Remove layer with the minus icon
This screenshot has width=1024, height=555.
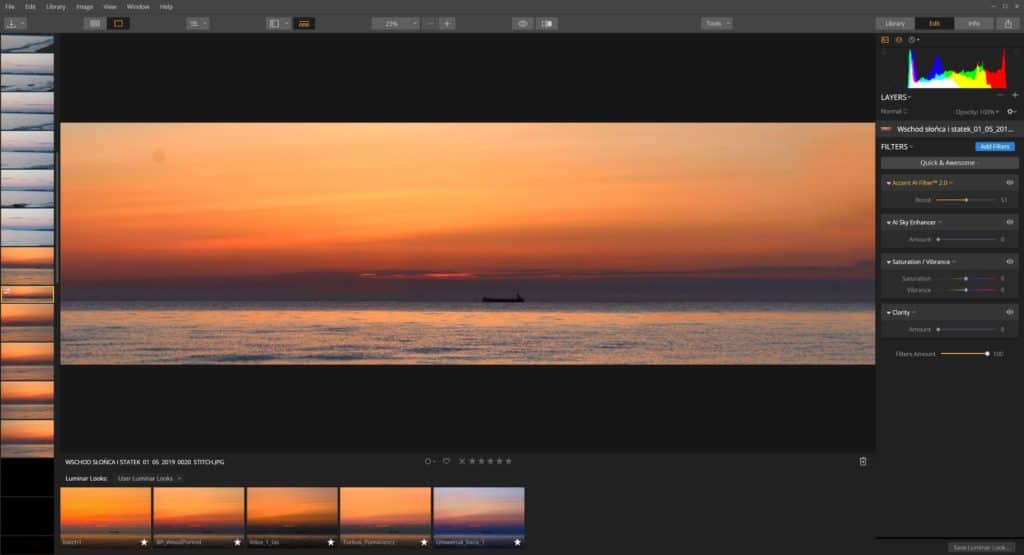(1000, 95)
